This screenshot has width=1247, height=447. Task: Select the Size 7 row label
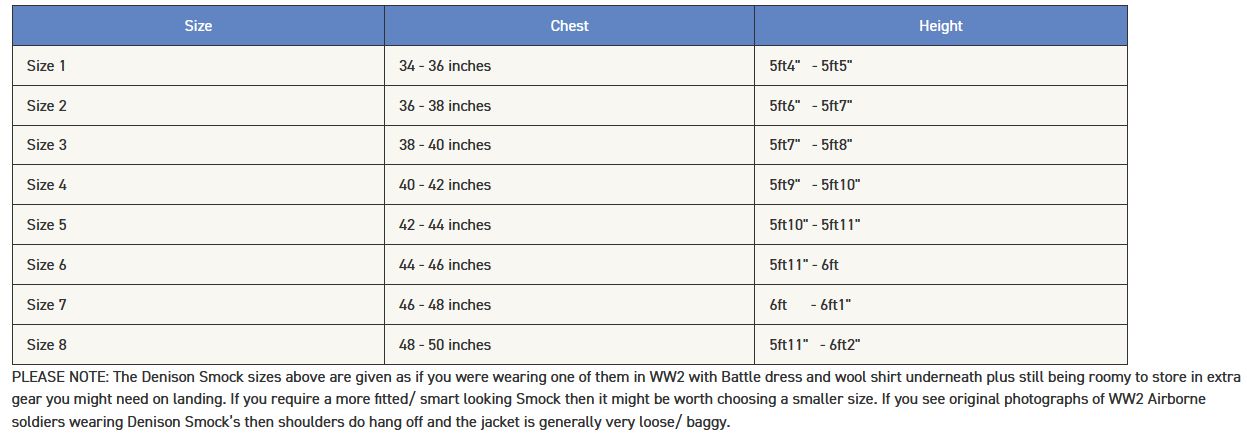[x=47, y=305]
